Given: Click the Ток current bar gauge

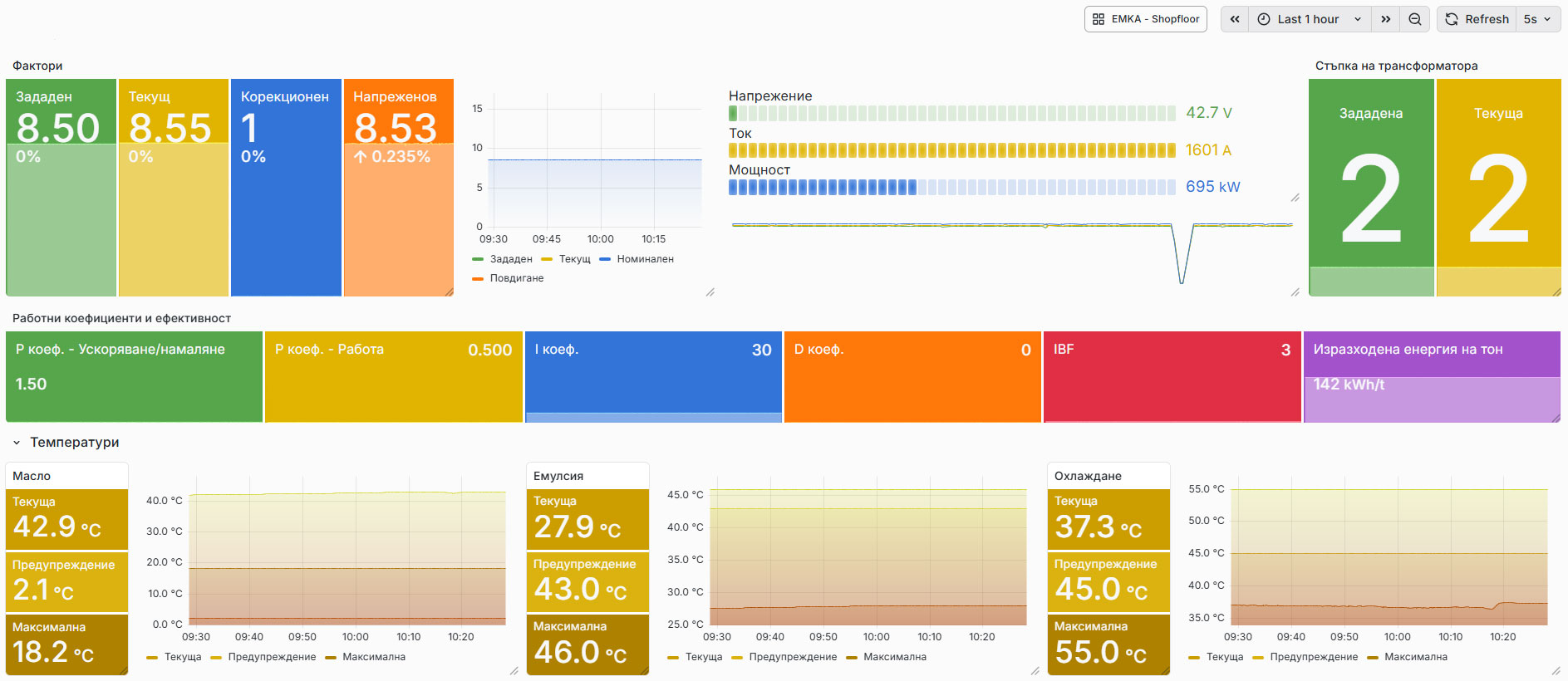Looking at the screenshot, I should pos(952,150).
